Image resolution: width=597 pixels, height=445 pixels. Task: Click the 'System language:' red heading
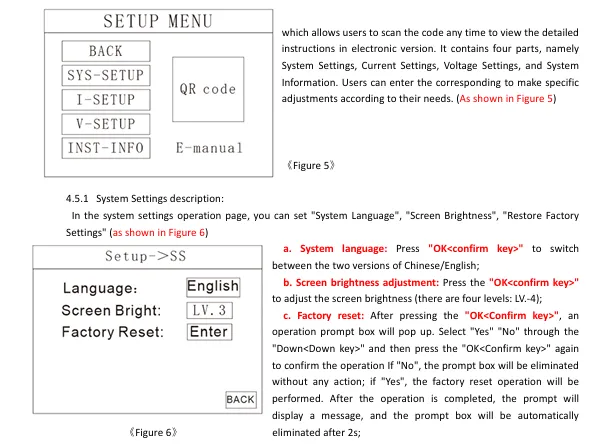(x=343, y=249)
